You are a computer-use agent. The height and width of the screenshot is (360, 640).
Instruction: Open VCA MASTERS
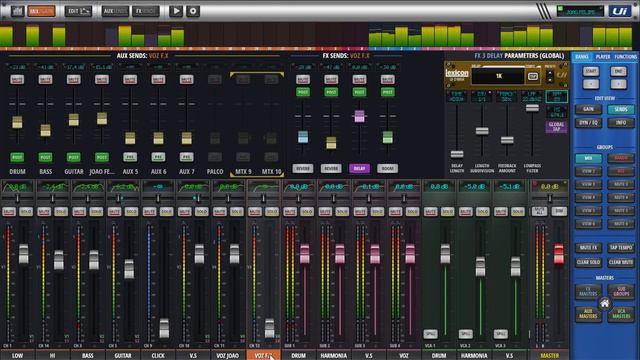coord(621,313)
